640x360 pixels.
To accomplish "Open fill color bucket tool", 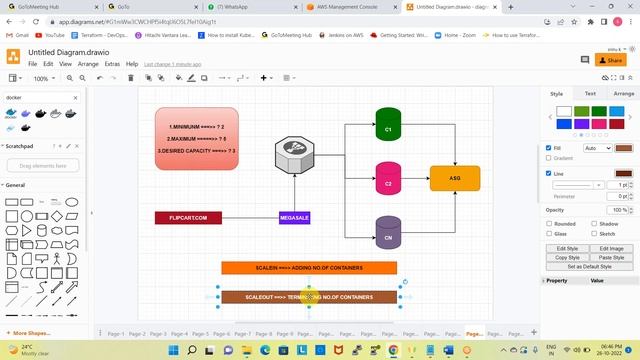I will pos(179,78).
